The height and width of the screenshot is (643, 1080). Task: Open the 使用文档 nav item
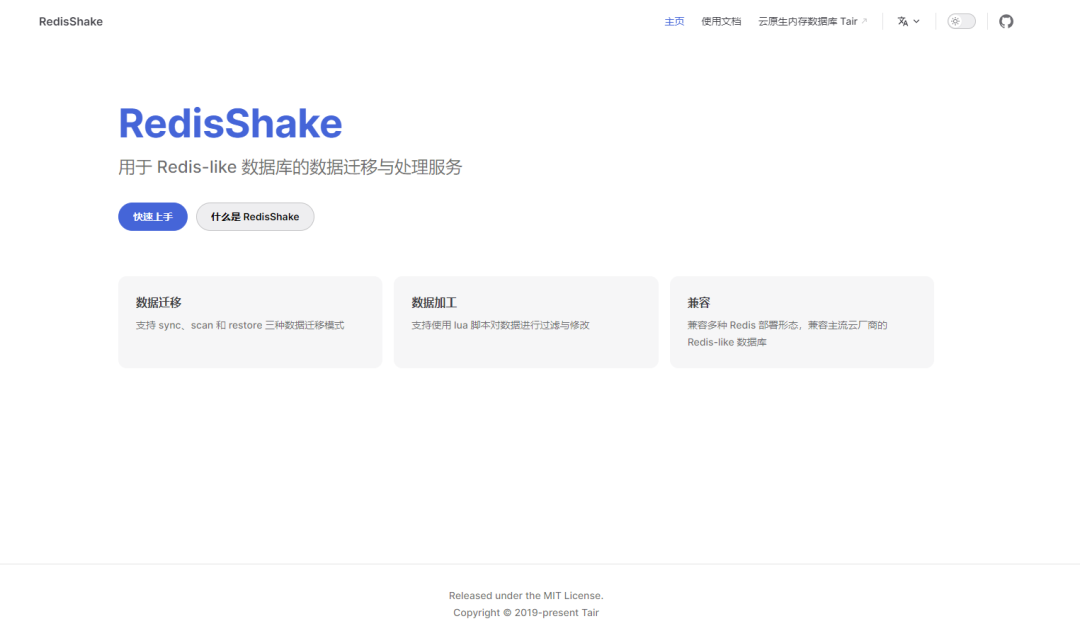tap(721, 21)
